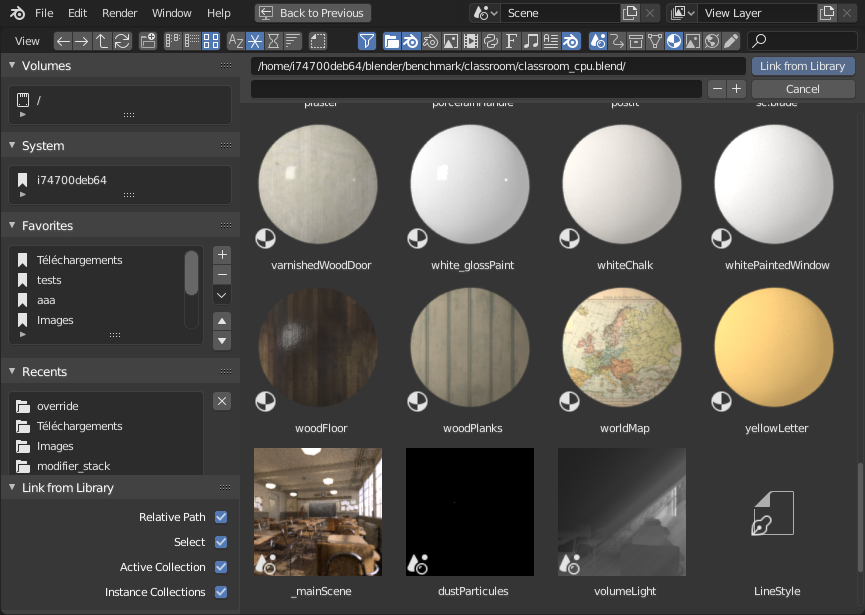Click the funnel filter icon
The image size is (865, 615).
(367, 41)
